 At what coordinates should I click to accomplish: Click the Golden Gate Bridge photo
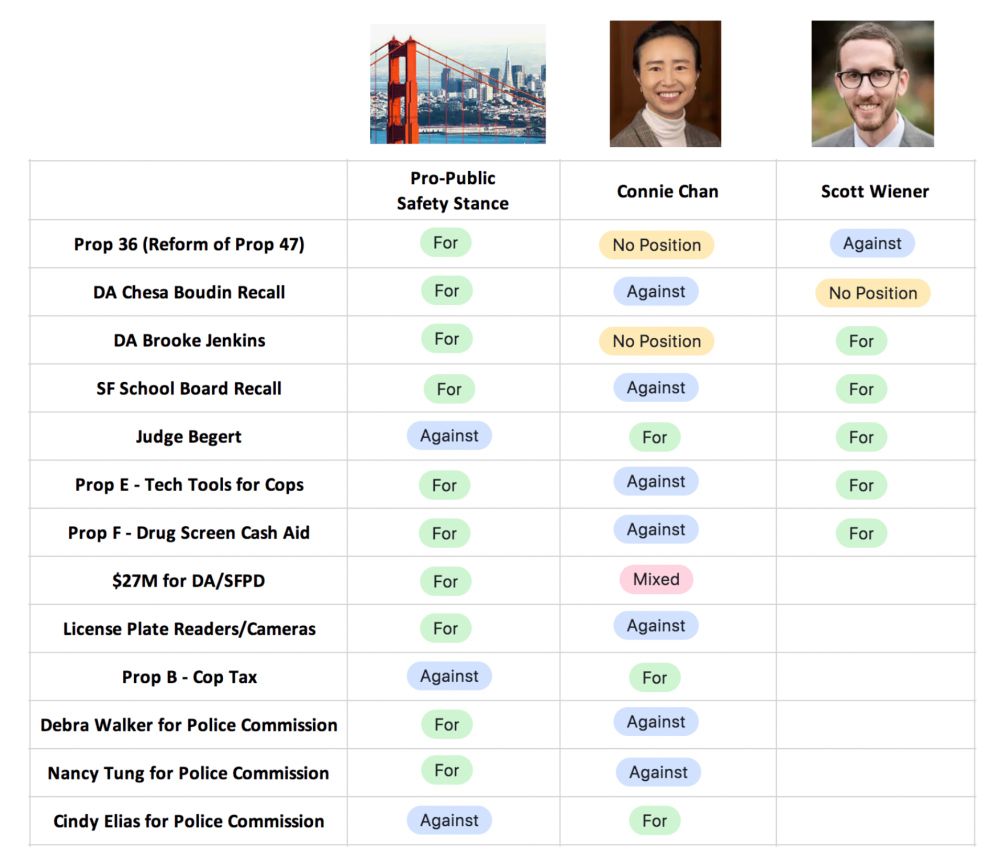pyautogui.click(x=457, y=85)
